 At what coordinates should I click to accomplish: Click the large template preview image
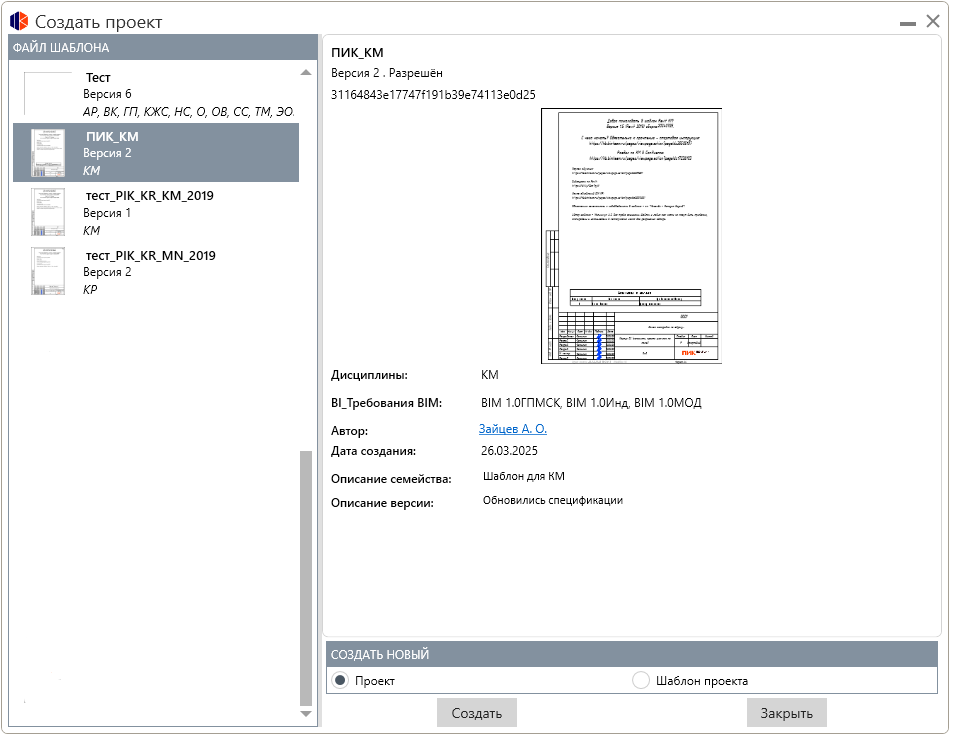pyautogui.click(x=634, y=237)
